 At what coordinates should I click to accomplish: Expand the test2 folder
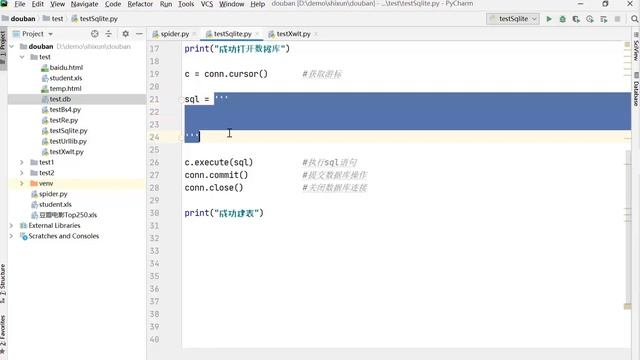22,173
